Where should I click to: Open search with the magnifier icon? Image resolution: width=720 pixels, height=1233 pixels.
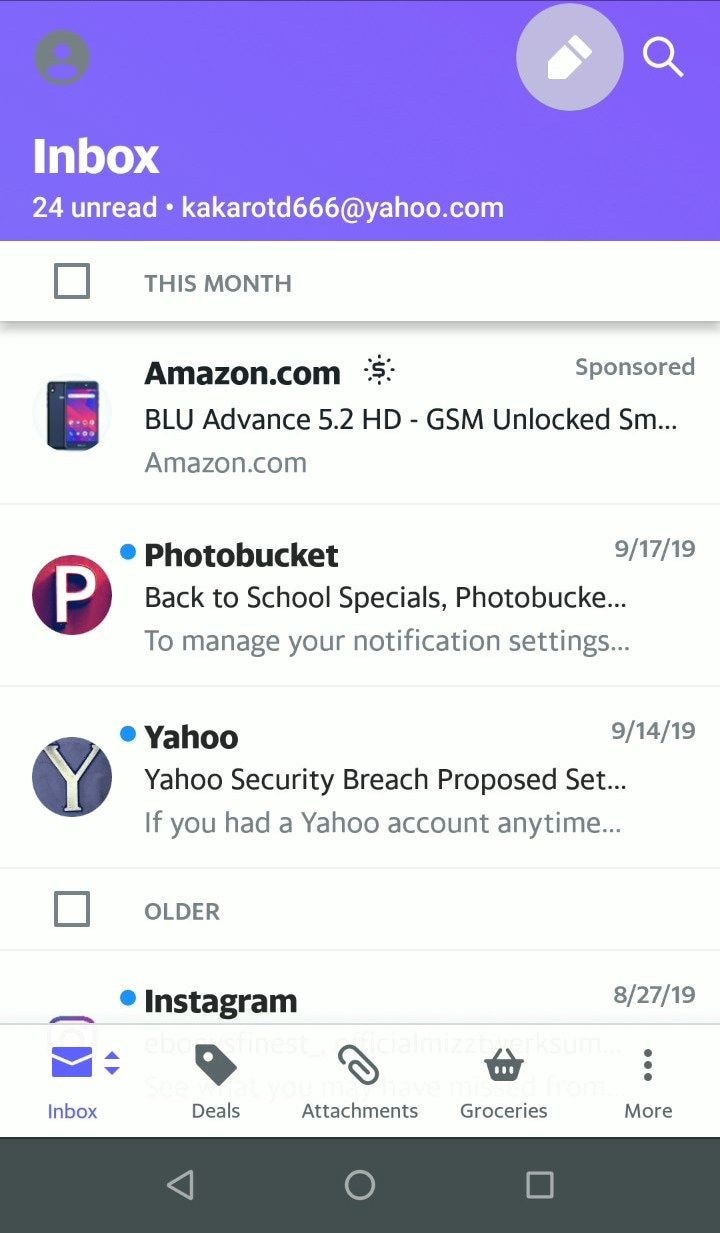662,58
